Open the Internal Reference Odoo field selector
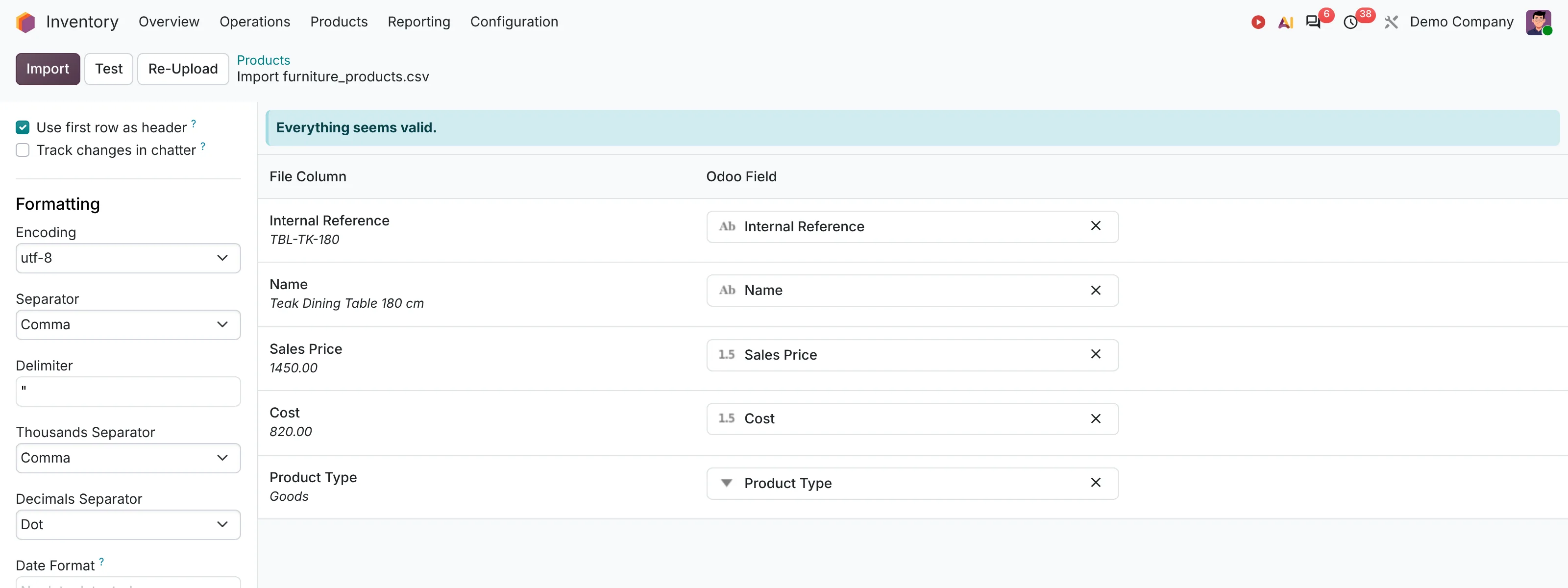This screenshot has height=588, width=1568. [x=912, y=226]
